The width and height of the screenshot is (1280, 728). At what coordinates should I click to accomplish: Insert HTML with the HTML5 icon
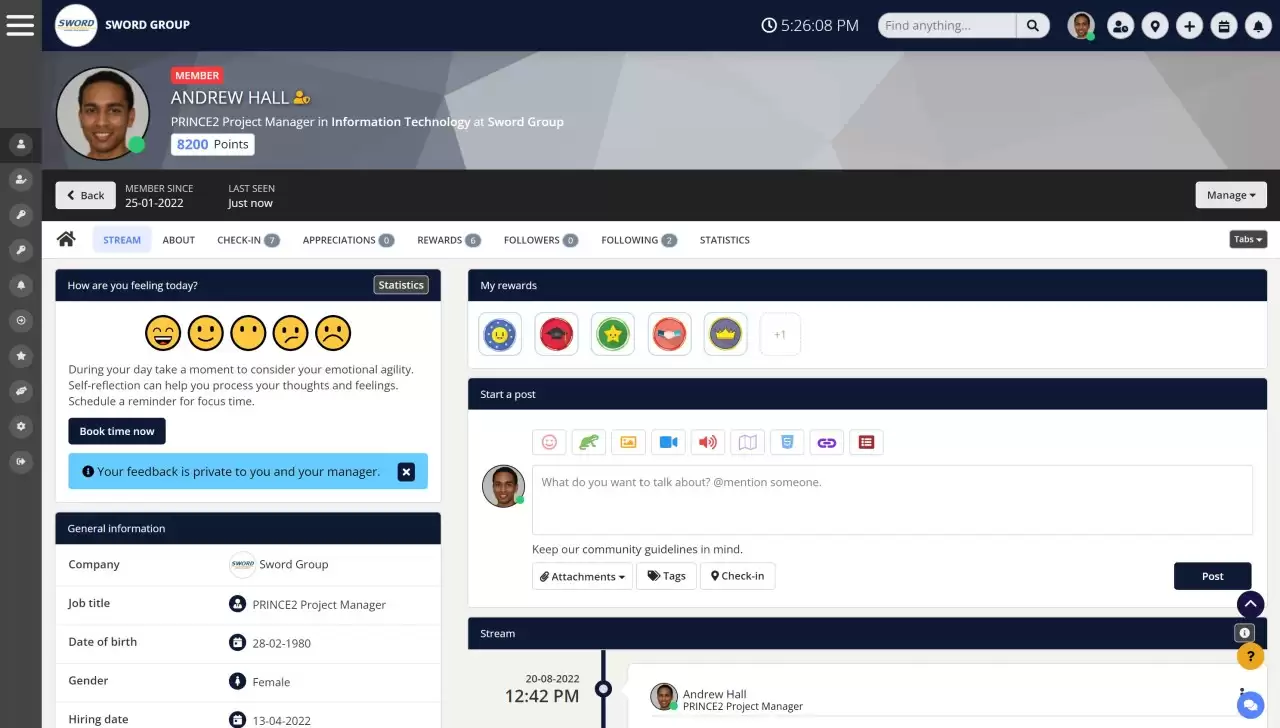[787, 442]
